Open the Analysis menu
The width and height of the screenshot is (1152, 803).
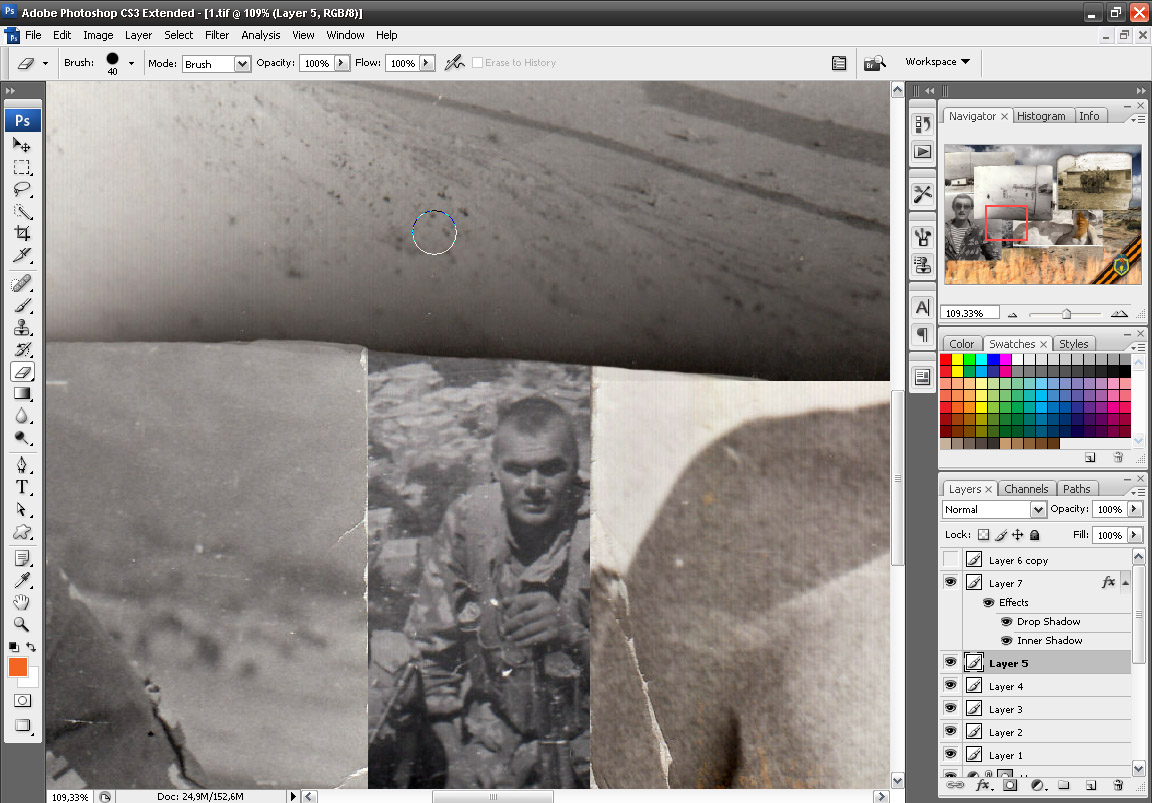[x=261, y=35]
